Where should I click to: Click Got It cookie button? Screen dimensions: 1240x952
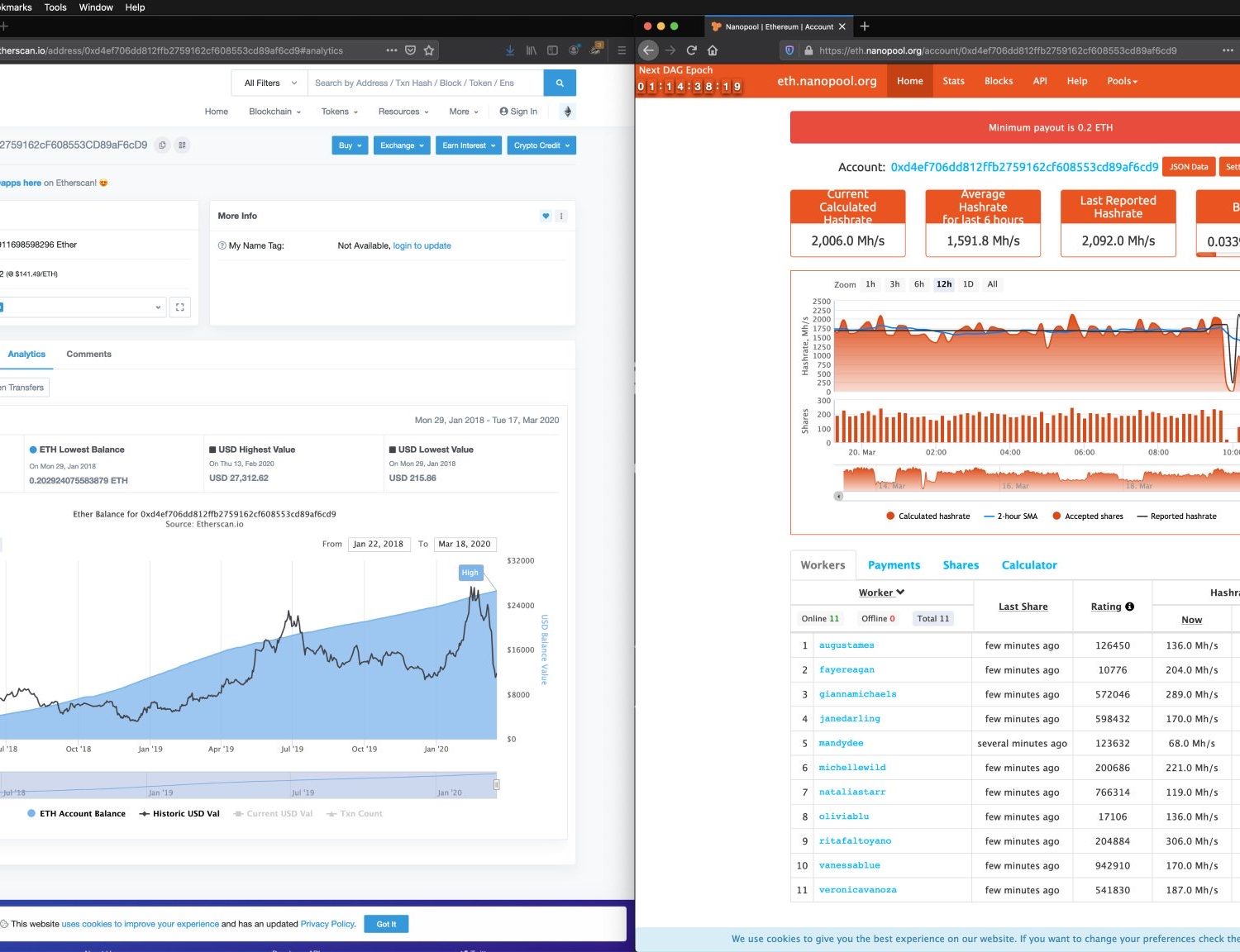386,924
